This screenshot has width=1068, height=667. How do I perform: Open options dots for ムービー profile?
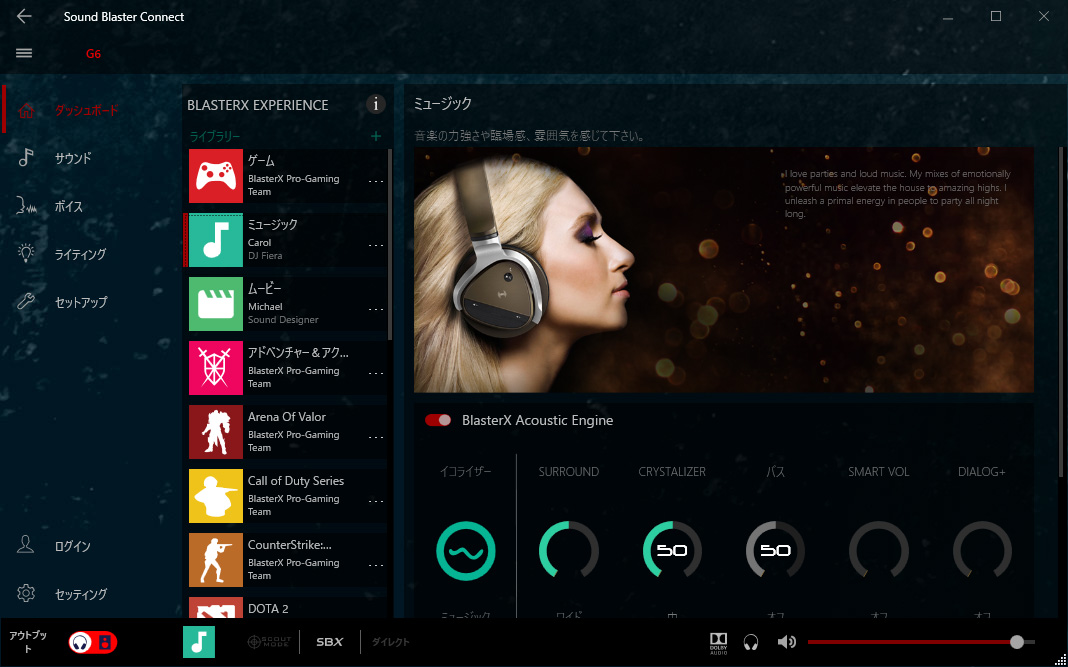[376, 309]
